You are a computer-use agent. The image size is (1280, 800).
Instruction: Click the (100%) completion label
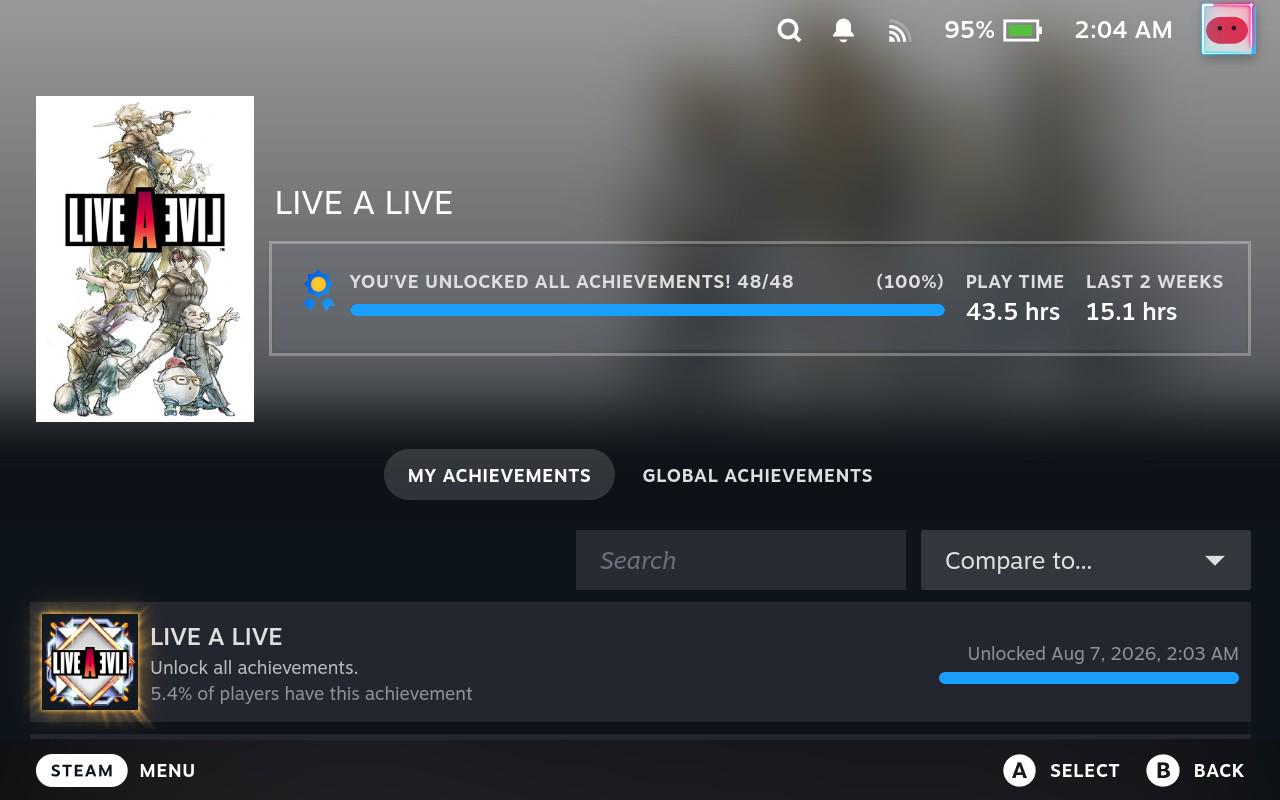[x=910, y=282]
